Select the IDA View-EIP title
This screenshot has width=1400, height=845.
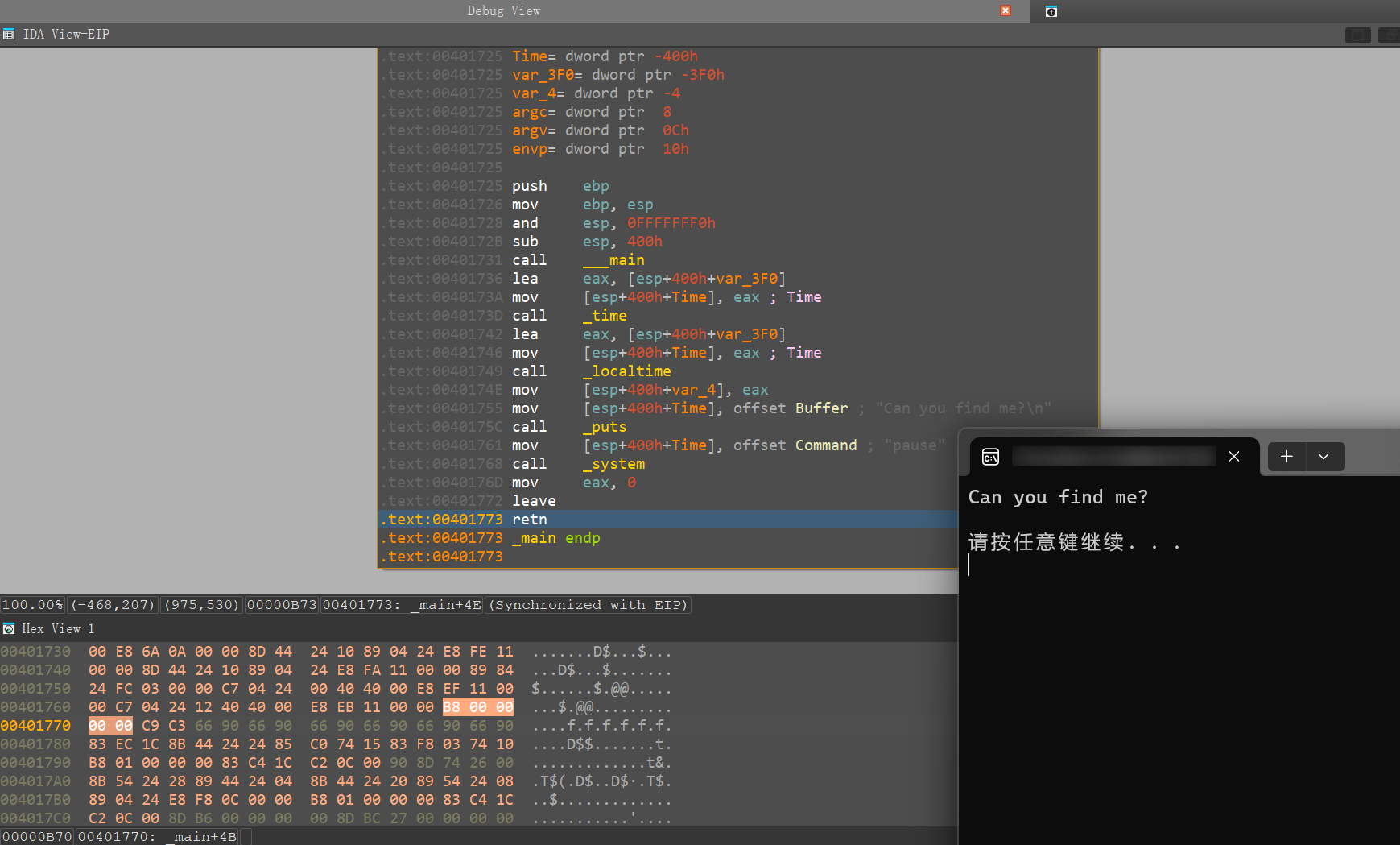(66, 35)
